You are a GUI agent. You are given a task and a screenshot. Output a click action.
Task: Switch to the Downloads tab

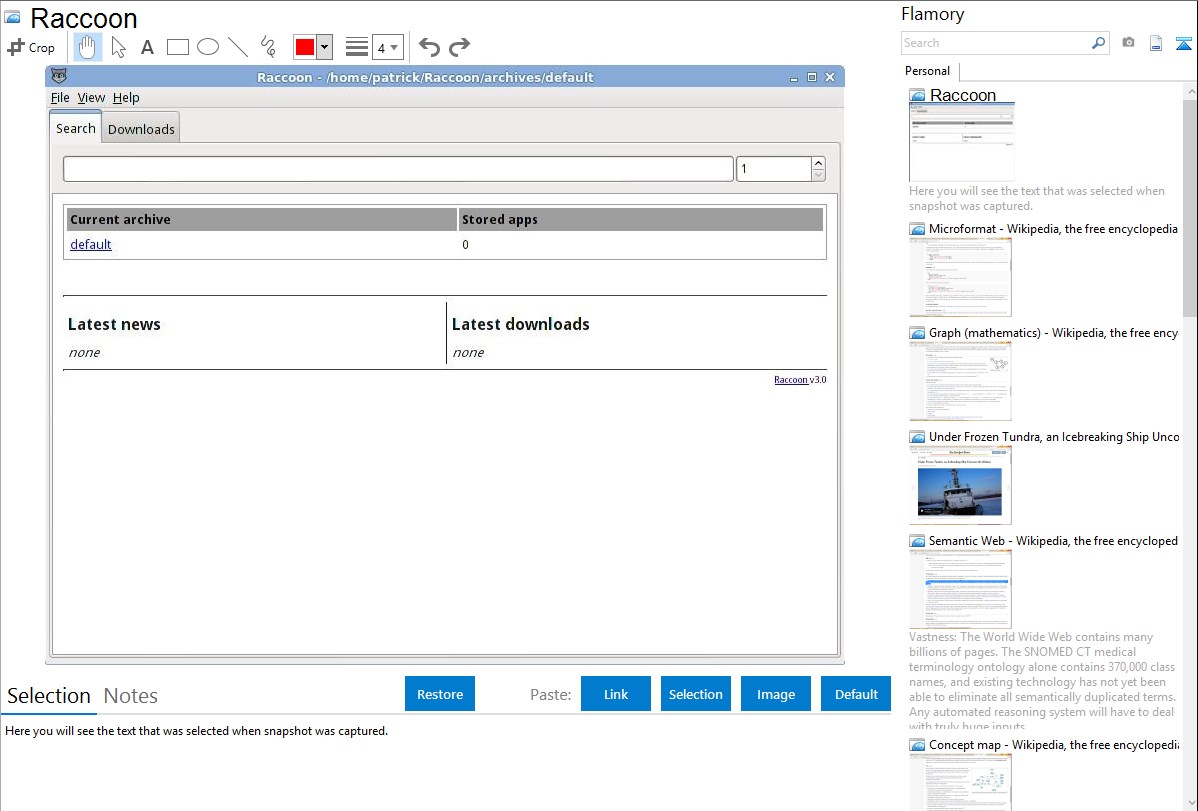(141, 129)
